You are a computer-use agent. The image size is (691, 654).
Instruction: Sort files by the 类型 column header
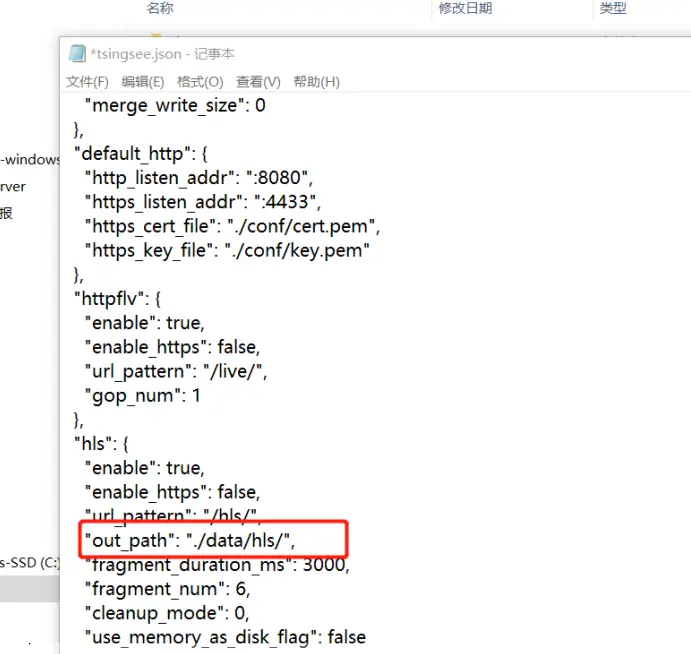coord(612,9)
